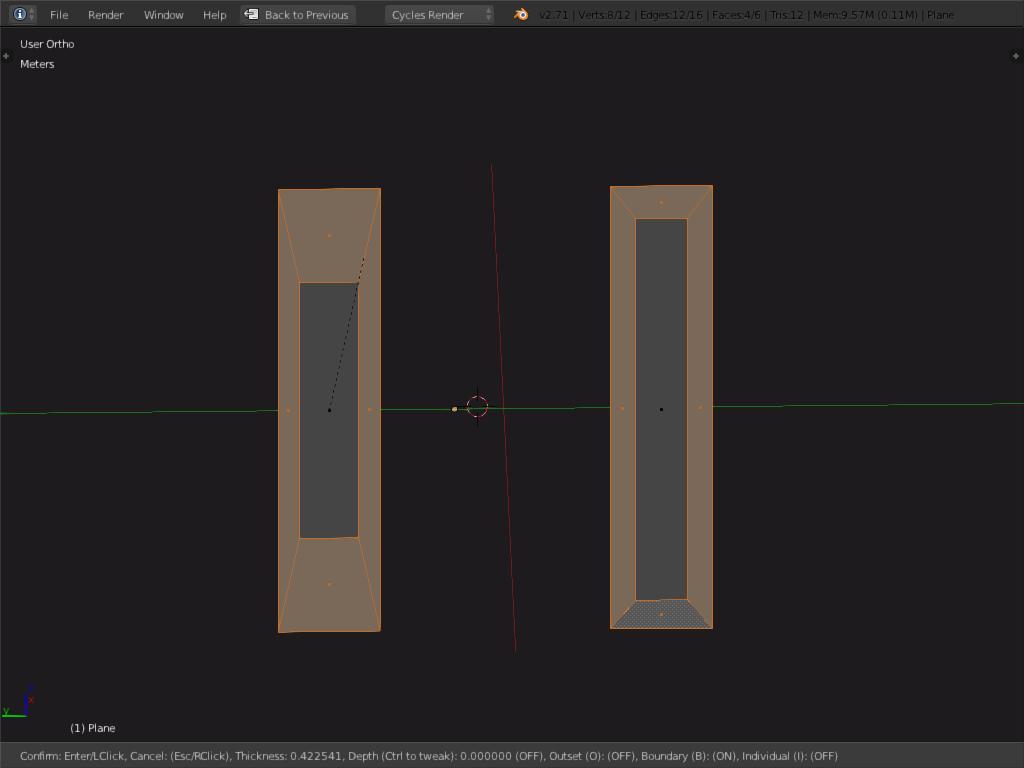Open the File menu
1024x768 pixels.
(59, 15)
